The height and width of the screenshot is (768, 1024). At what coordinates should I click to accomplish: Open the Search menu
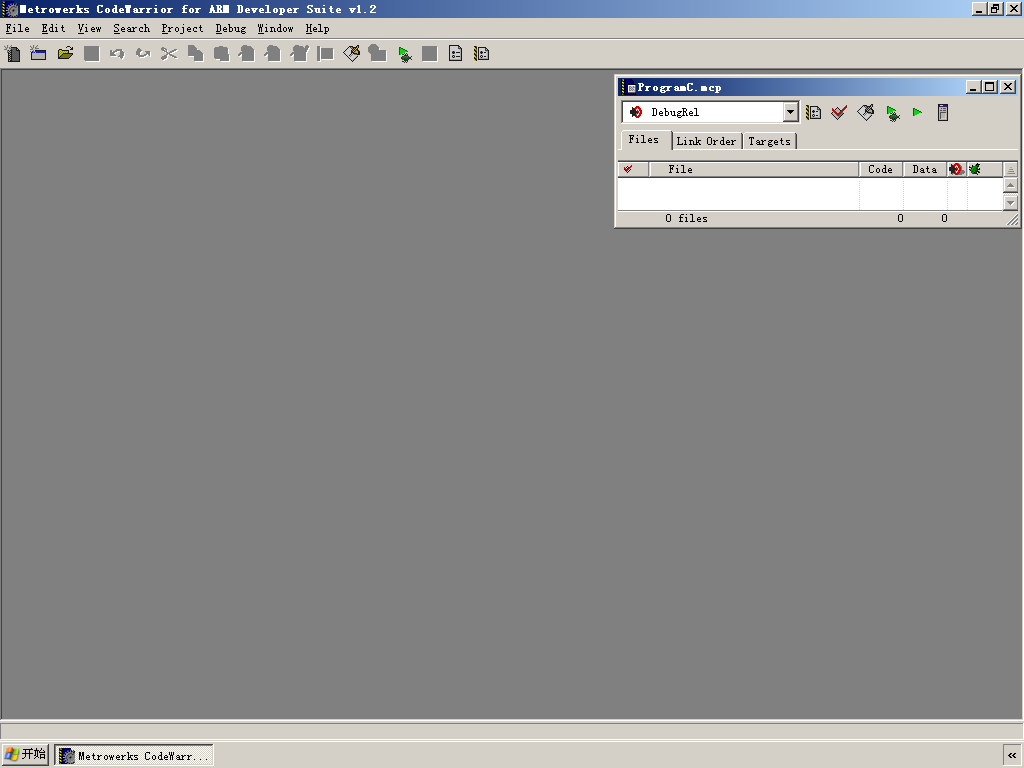coord(131,29)
